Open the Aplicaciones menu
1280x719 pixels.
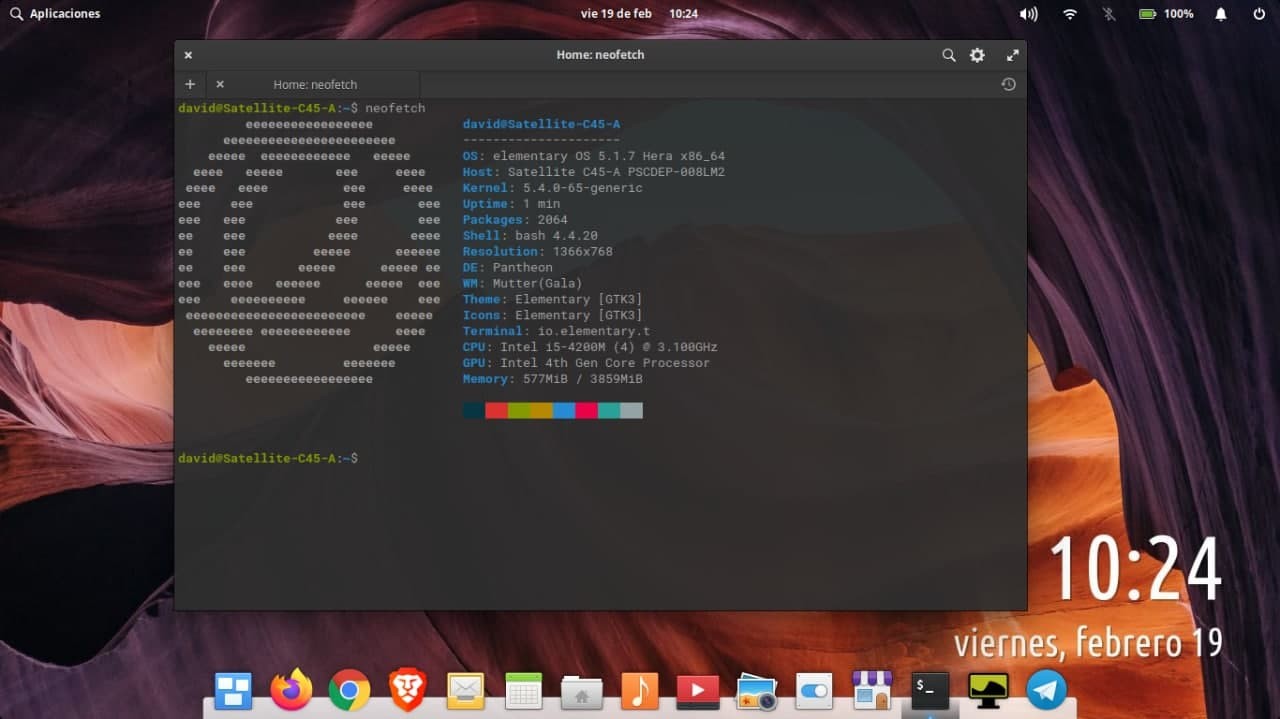tap(55, 14)
